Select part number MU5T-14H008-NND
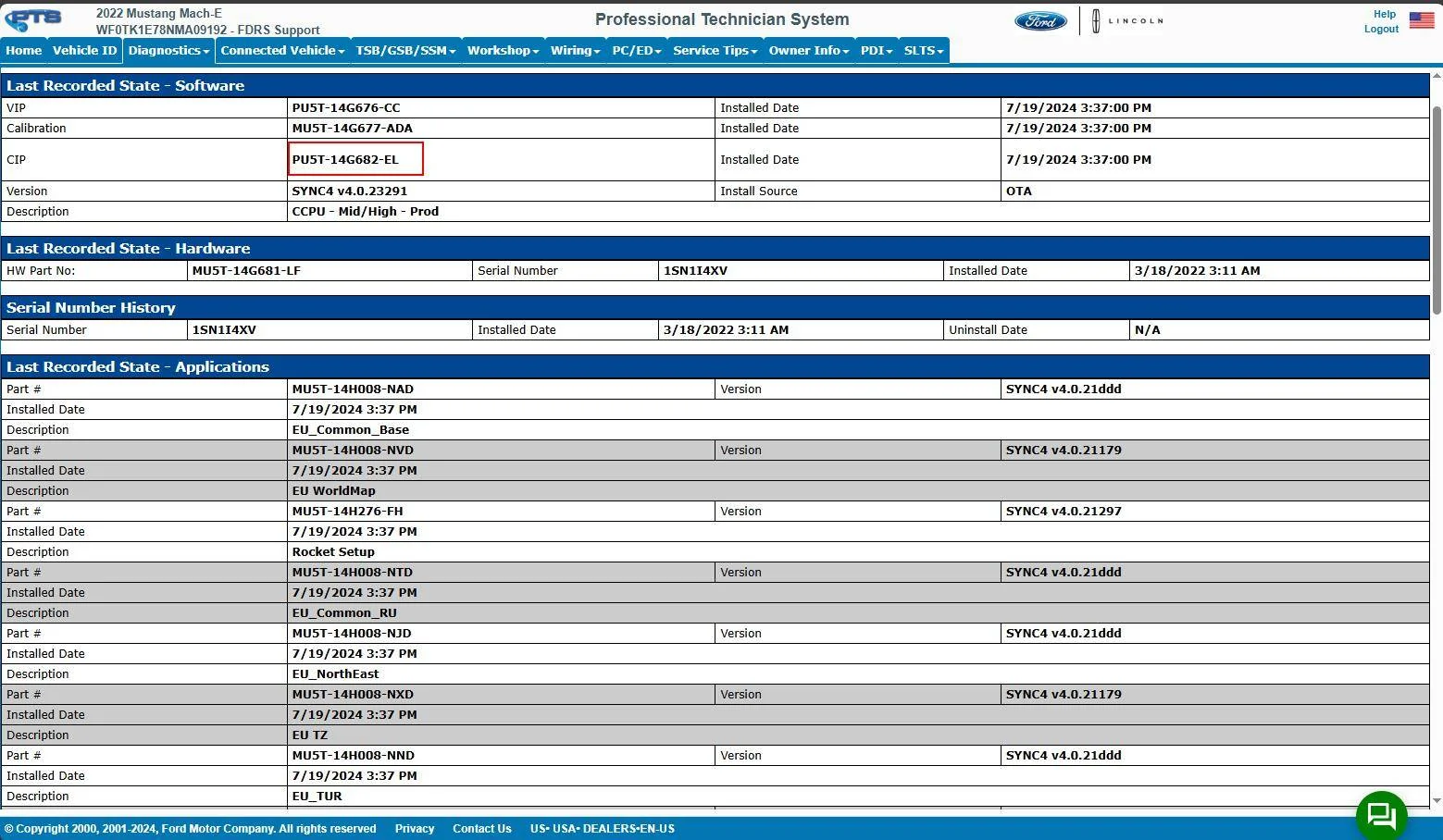The height and width of the screenshot is (840, 1443). (x=354, y=755)
